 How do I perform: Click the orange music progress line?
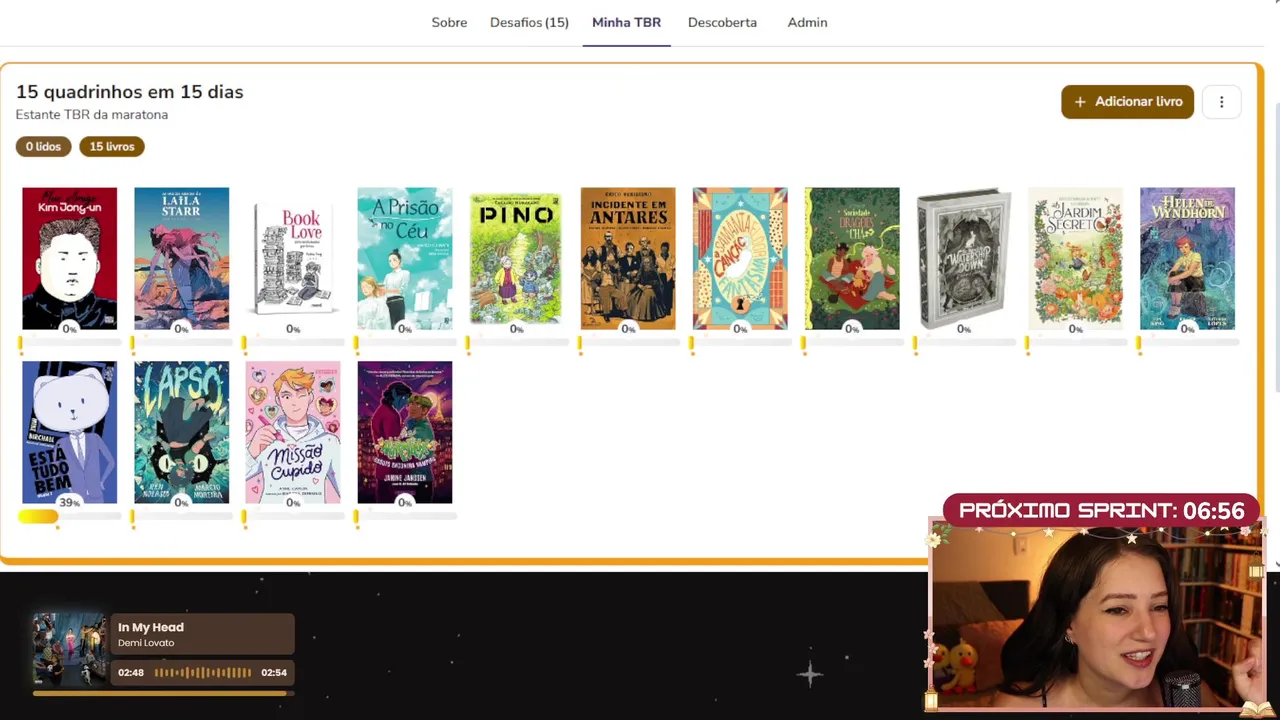pyautogui.click(x=162, y=693)
